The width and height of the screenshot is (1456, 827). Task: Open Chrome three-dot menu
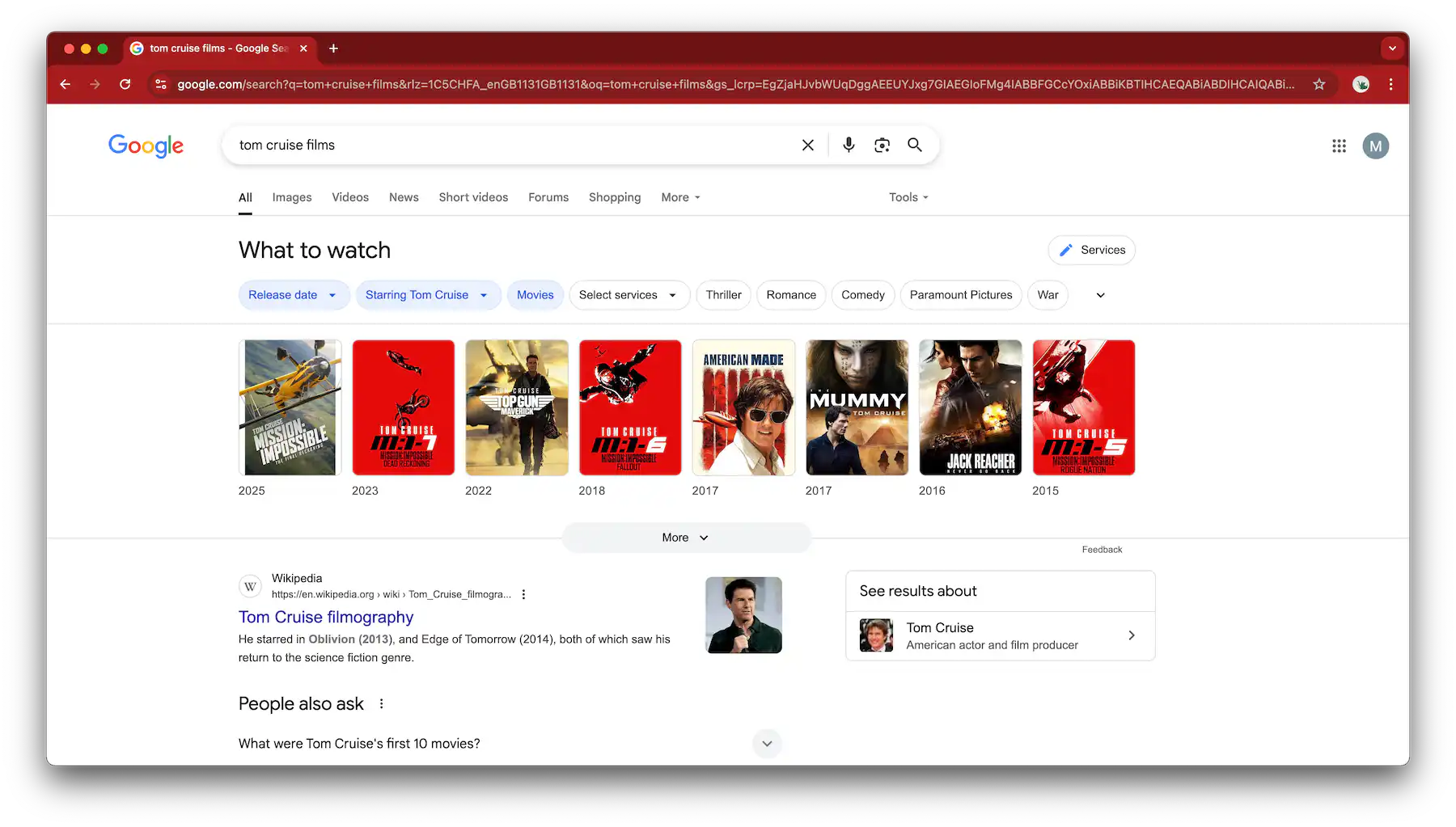pyautogui.click(x=1390, y=84)
